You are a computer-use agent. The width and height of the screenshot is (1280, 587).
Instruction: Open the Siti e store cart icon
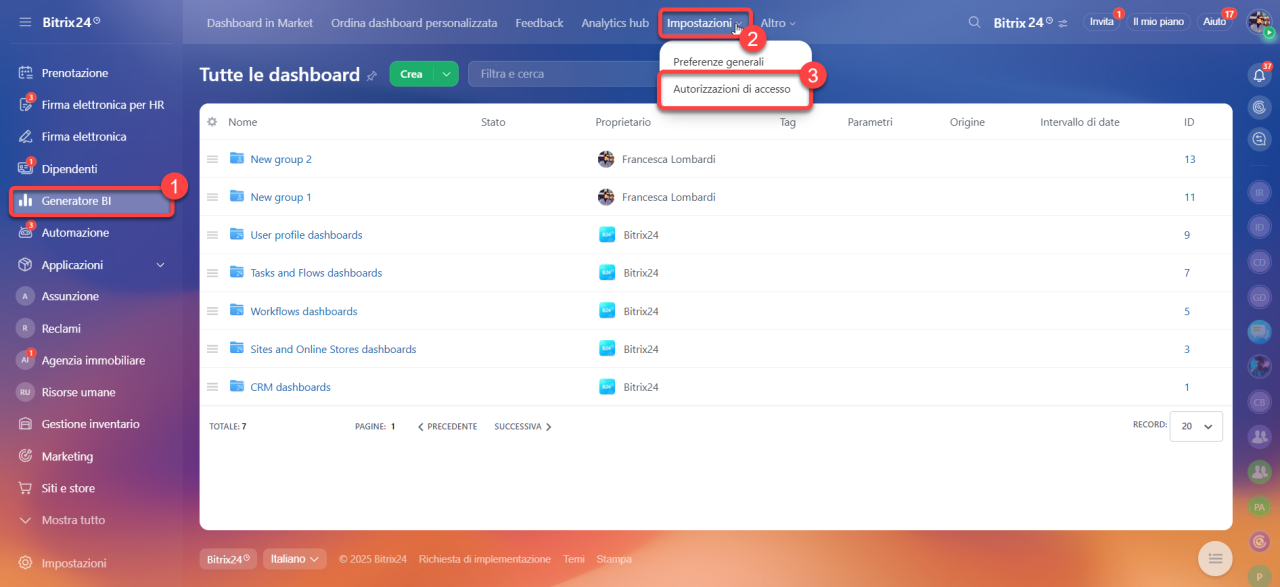(25, 488)
